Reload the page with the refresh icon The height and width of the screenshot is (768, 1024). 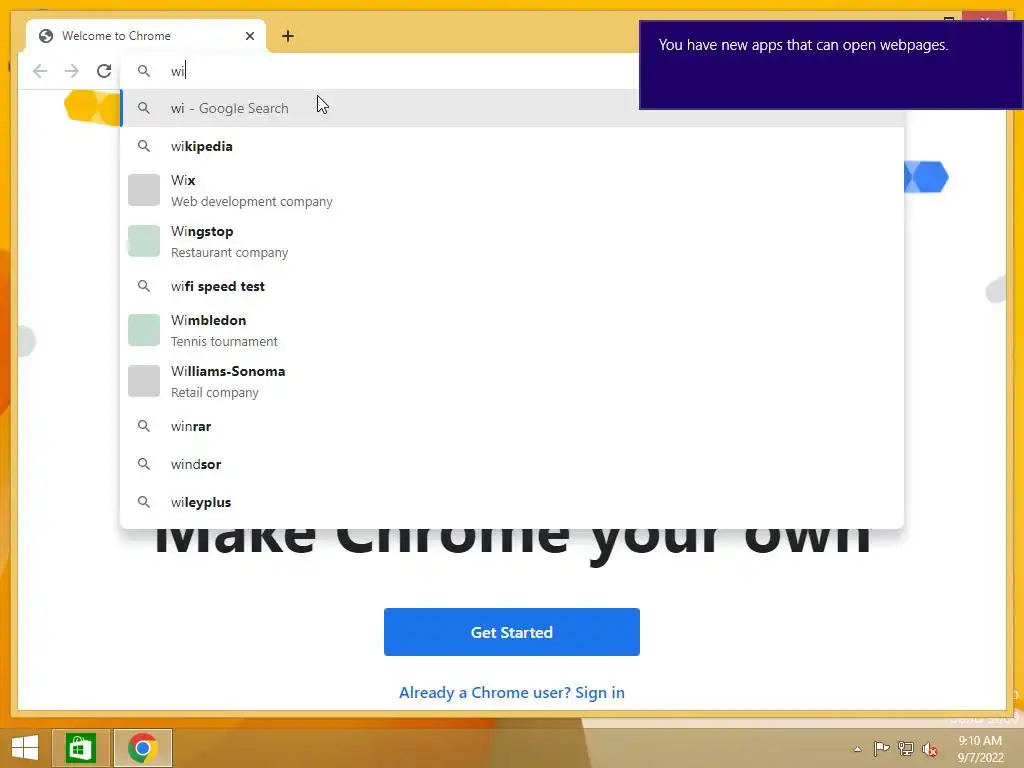pos(104,71)
